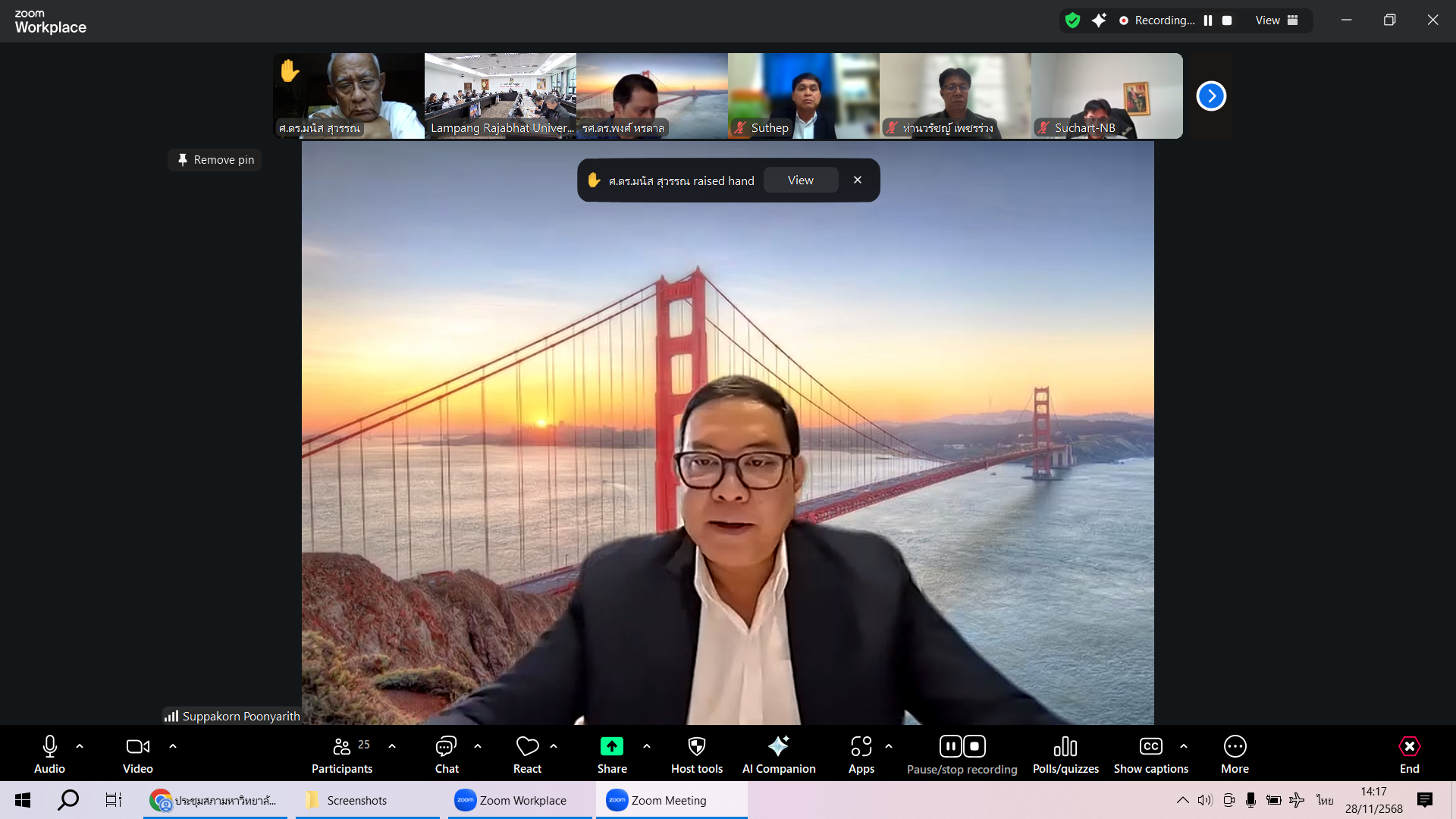Viewport: 1456px width, 819px height.
Task: Open the Apps icon in toolbar
Action: click(x=861, y=747)
